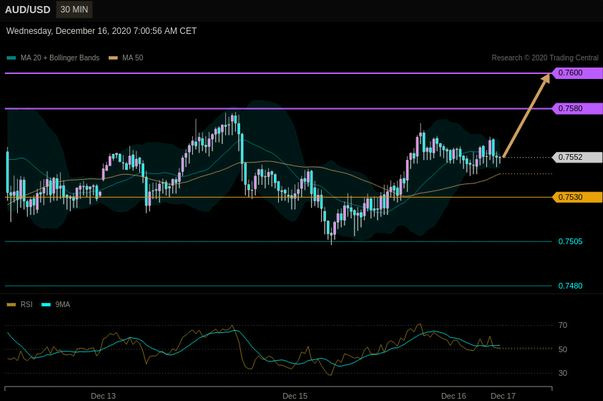This screenshot has height=401, width=603.
Task: Select the 0.7530 pivot price tag
Action: pyautogui.click(x=577, y=197)
